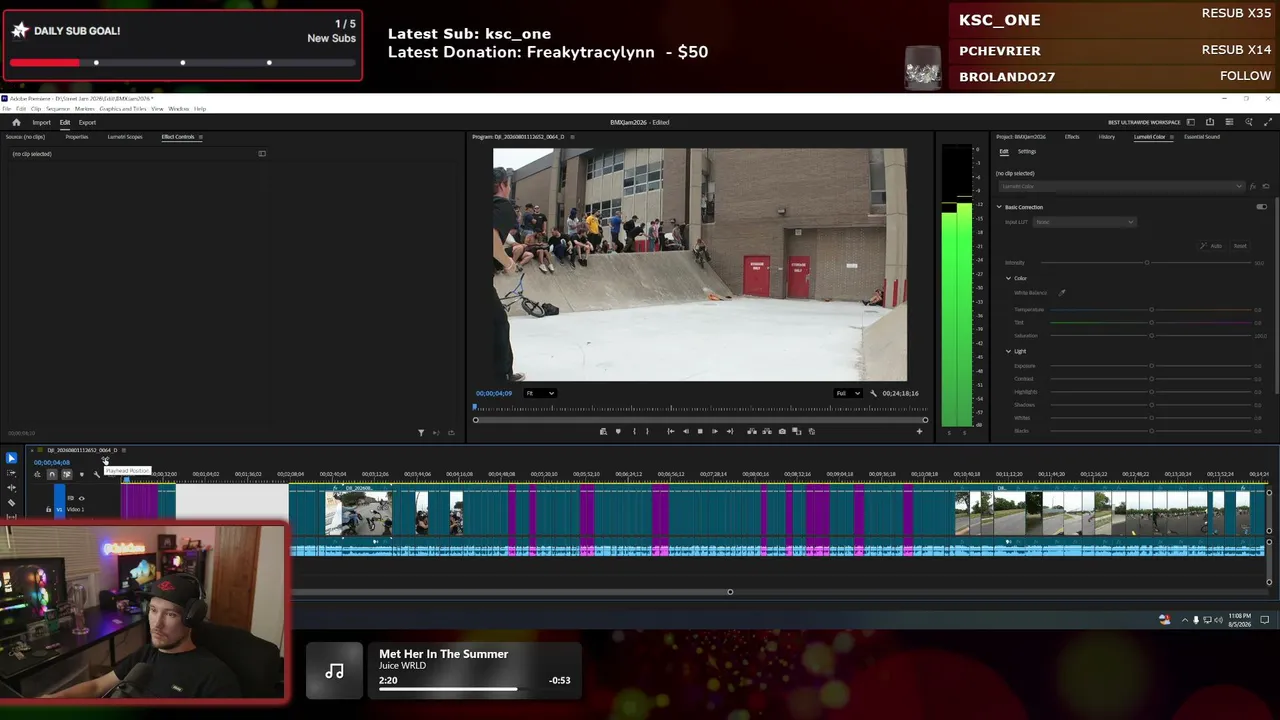Switch to the Lumetri Scopes tab
The height and width of the screenshot is (720, 1280).
(125, 137)
